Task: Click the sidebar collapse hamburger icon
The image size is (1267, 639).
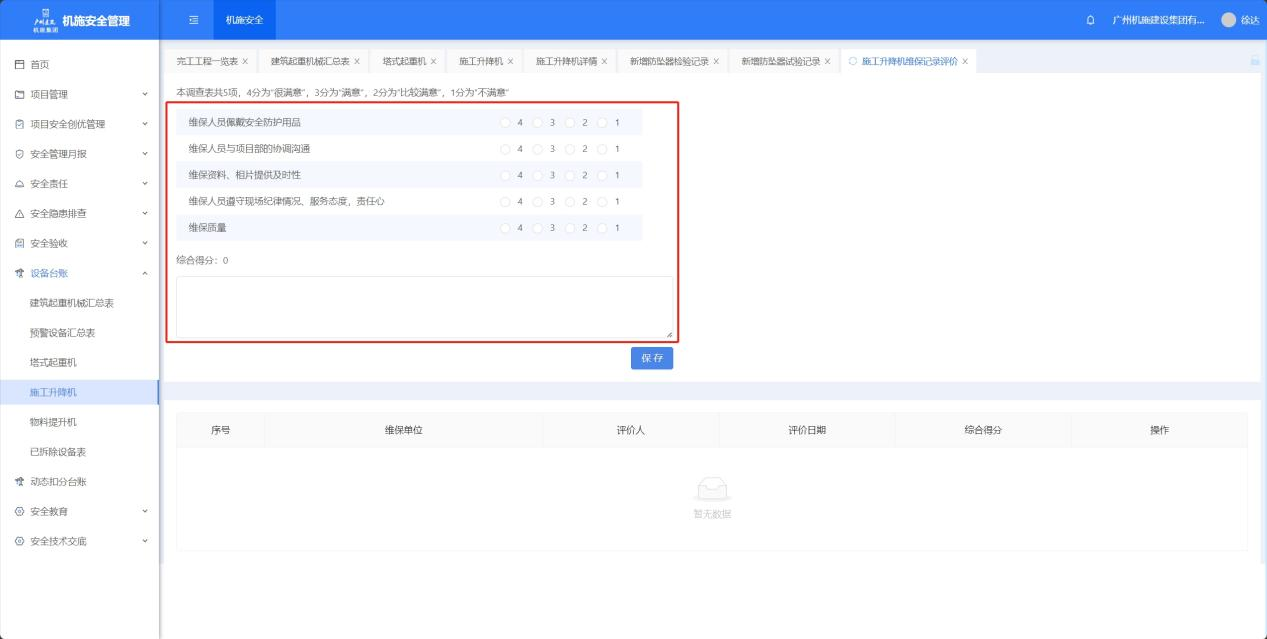Action: coord(194,20)
